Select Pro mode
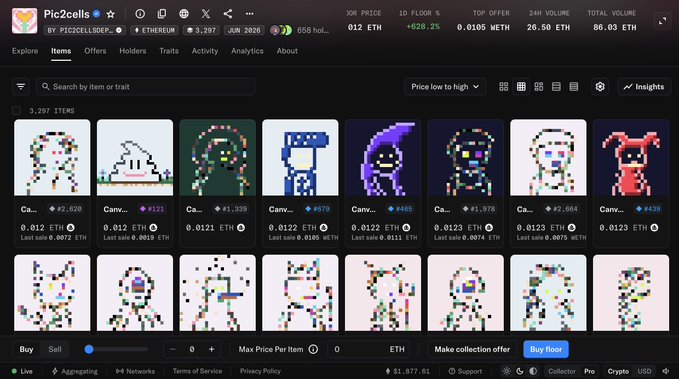Image resolution: width=679 pixels, height=379 pixels. pyautogui.click(x=589, y=371)
